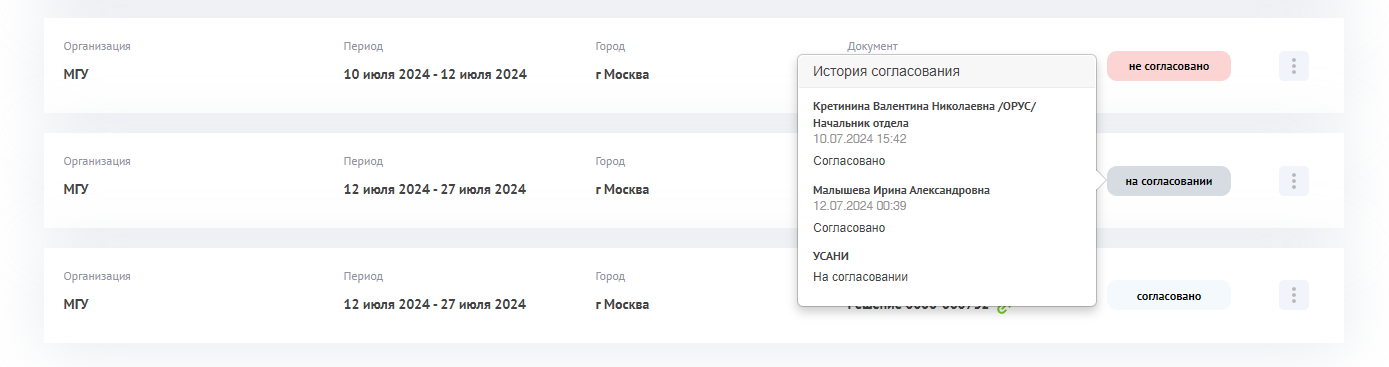The height and width of the screenshot is (367, 1389).
Task: Click the 'на согласовании' status badge
Action: pos(1168,181)
